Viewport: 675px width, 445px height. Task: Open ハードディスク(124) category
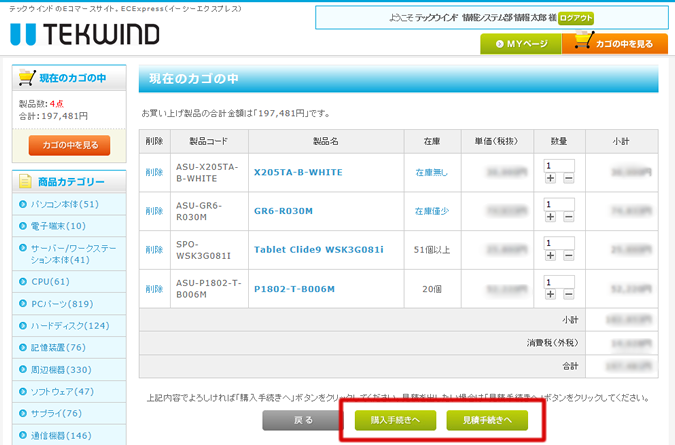pos(70,326)
